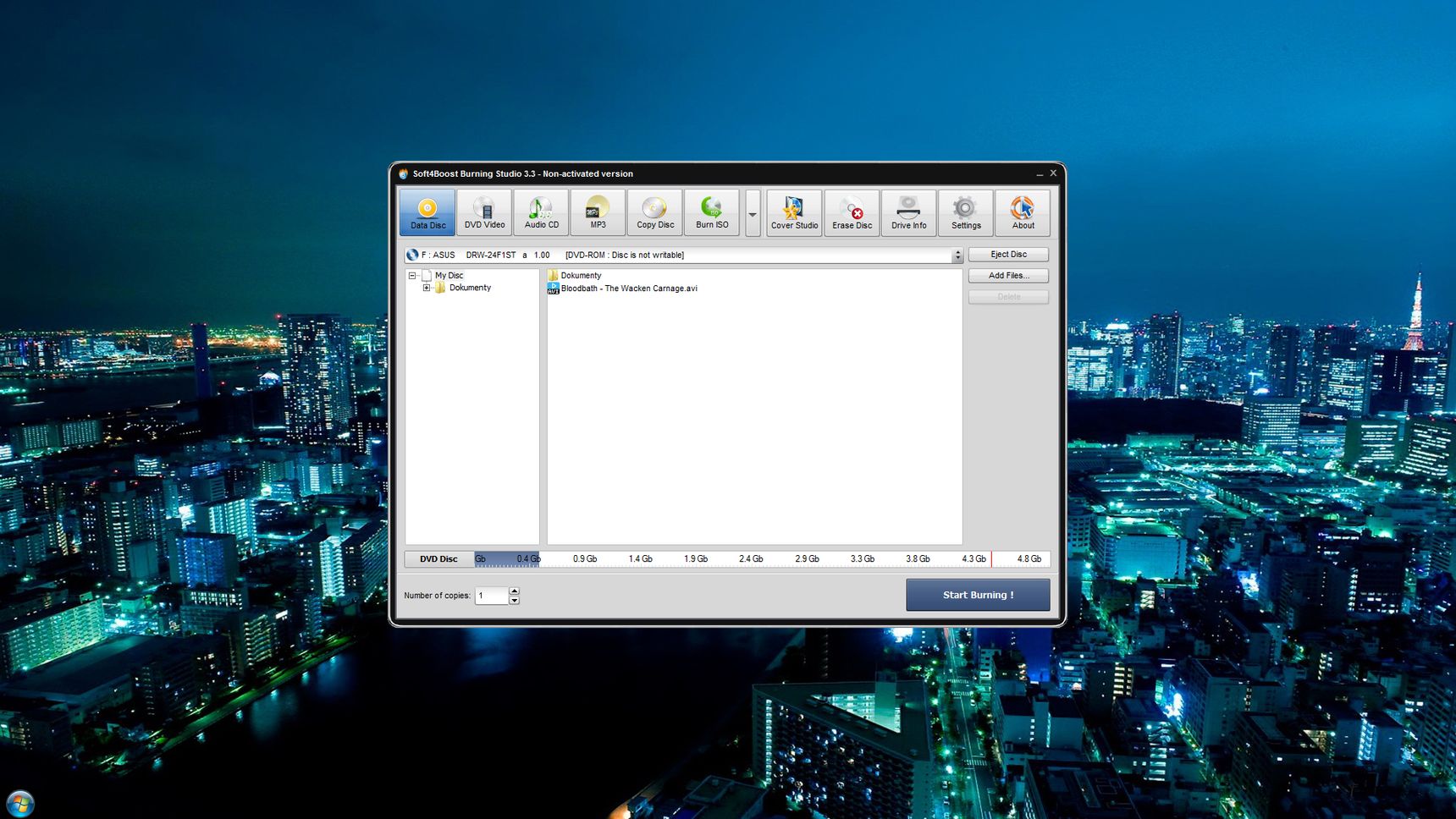Expand the toolbar's extra modes arrow

coord(753,213)
